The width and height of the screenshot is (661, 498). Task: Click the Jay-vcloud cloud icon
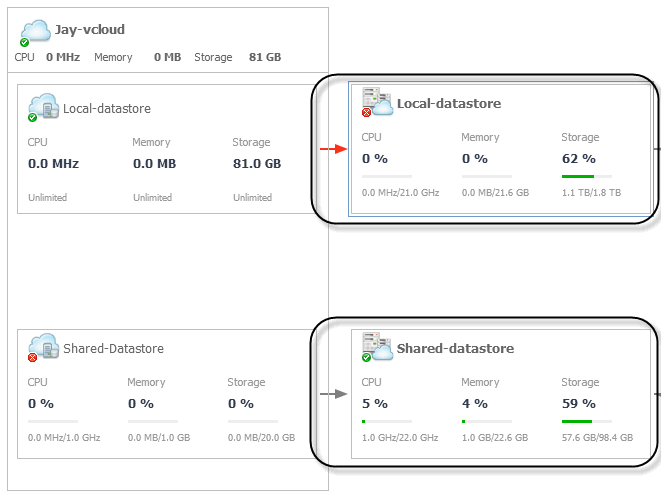point(35,31)
